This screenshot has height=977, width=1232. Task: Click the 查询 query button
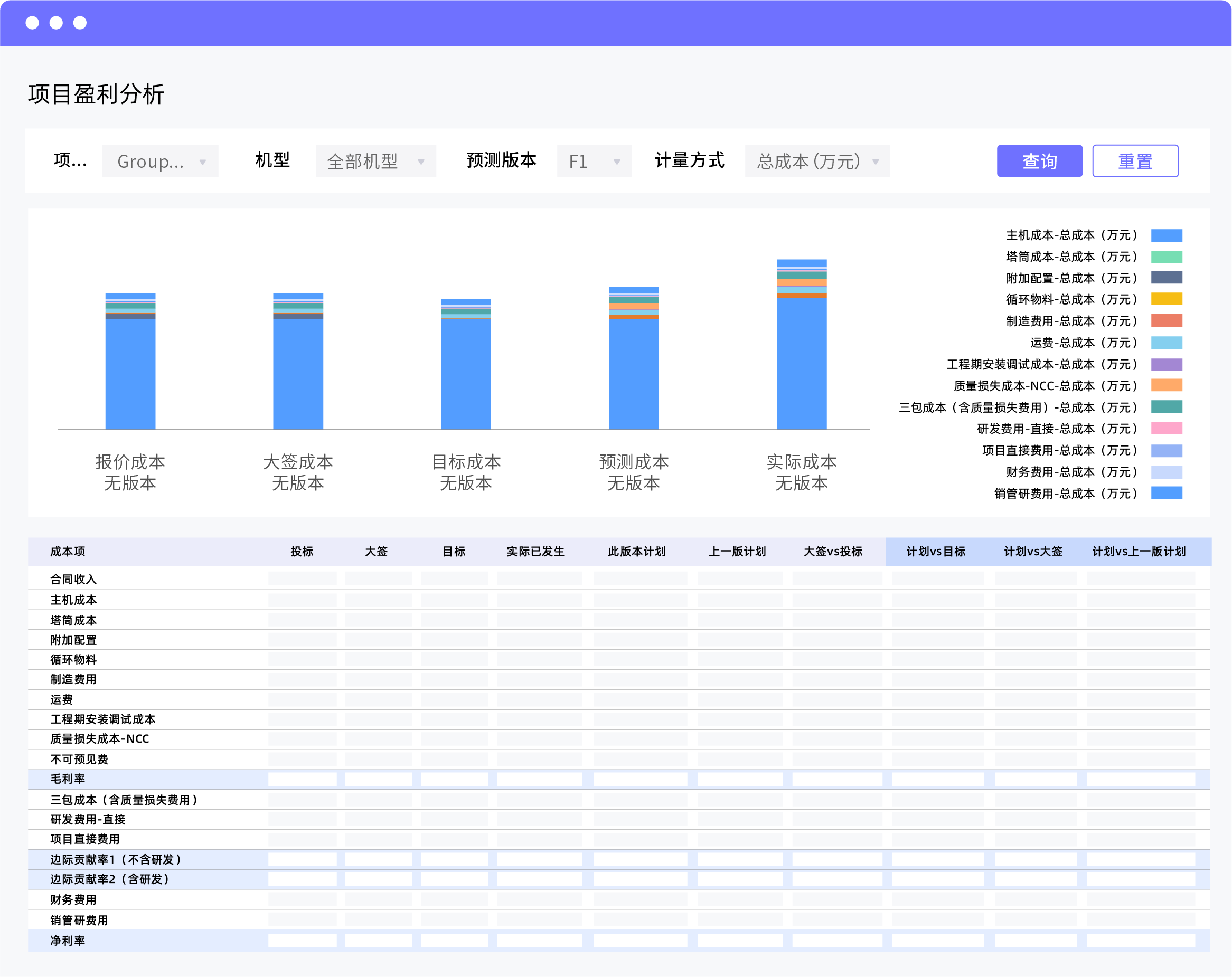click(1039, 161)
